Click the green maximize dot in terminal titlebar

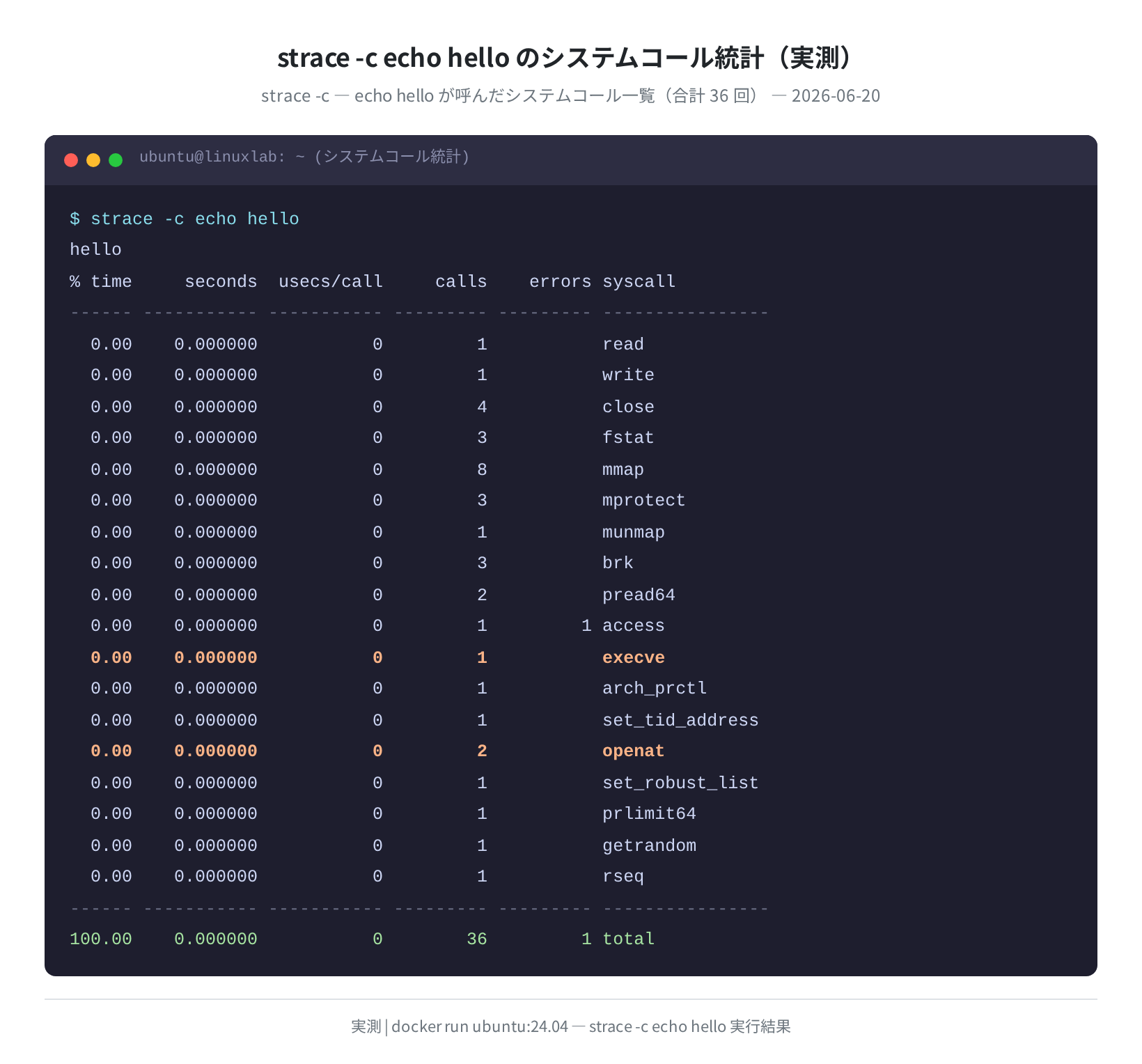(116, 160)
